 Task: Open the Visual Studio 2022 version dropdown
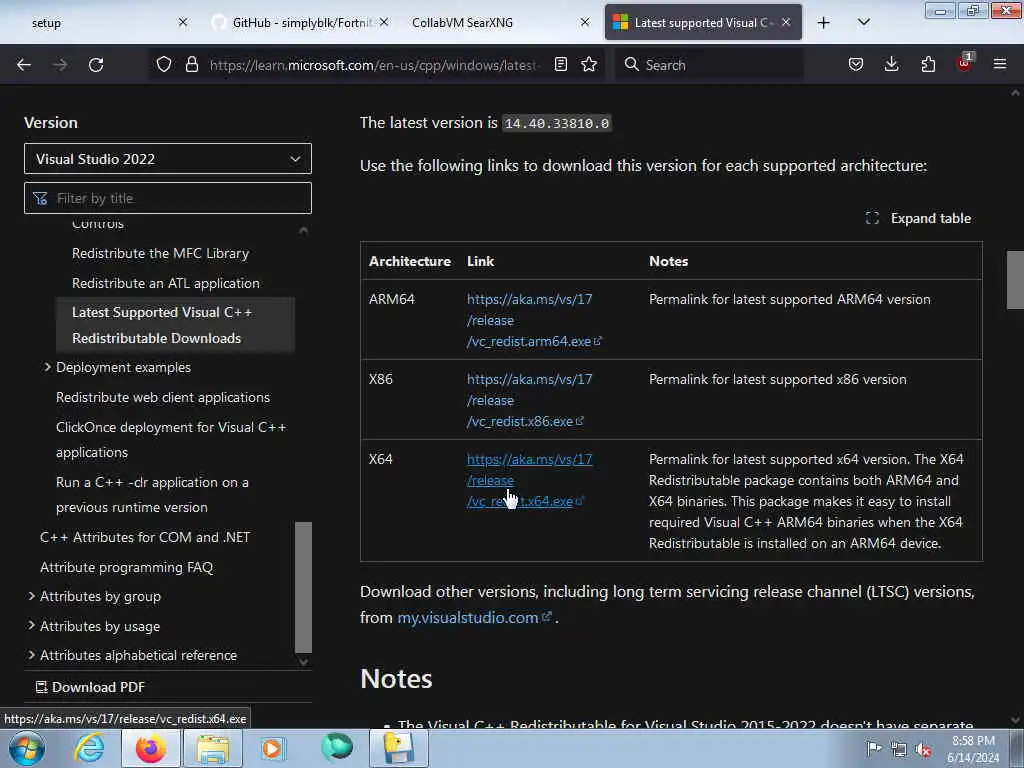168,159
